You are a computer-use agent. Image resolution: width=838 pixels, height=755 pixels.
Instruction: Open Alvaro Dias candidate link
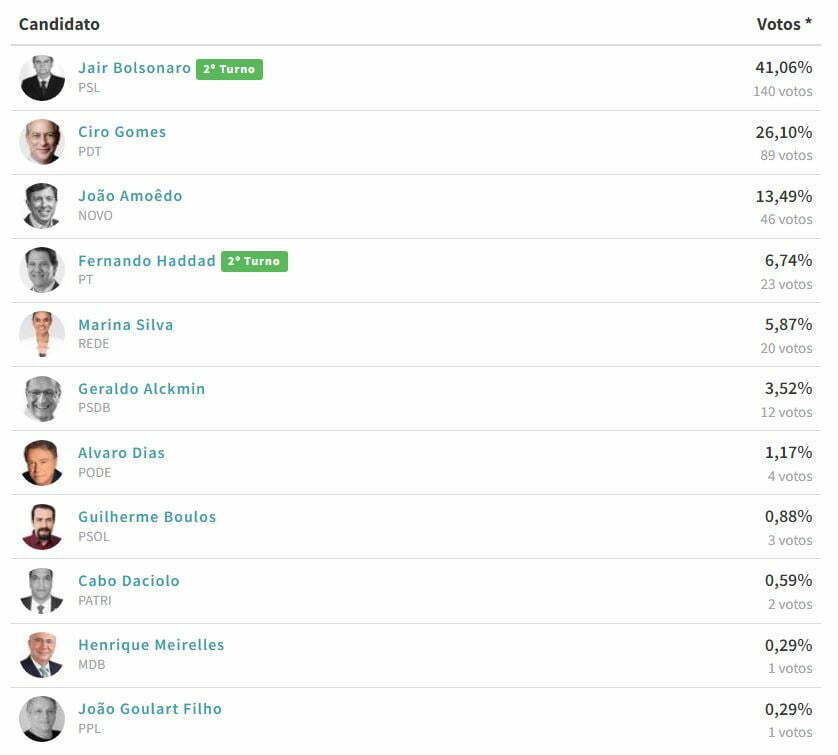pyautogui.click(x=121, y=453)
